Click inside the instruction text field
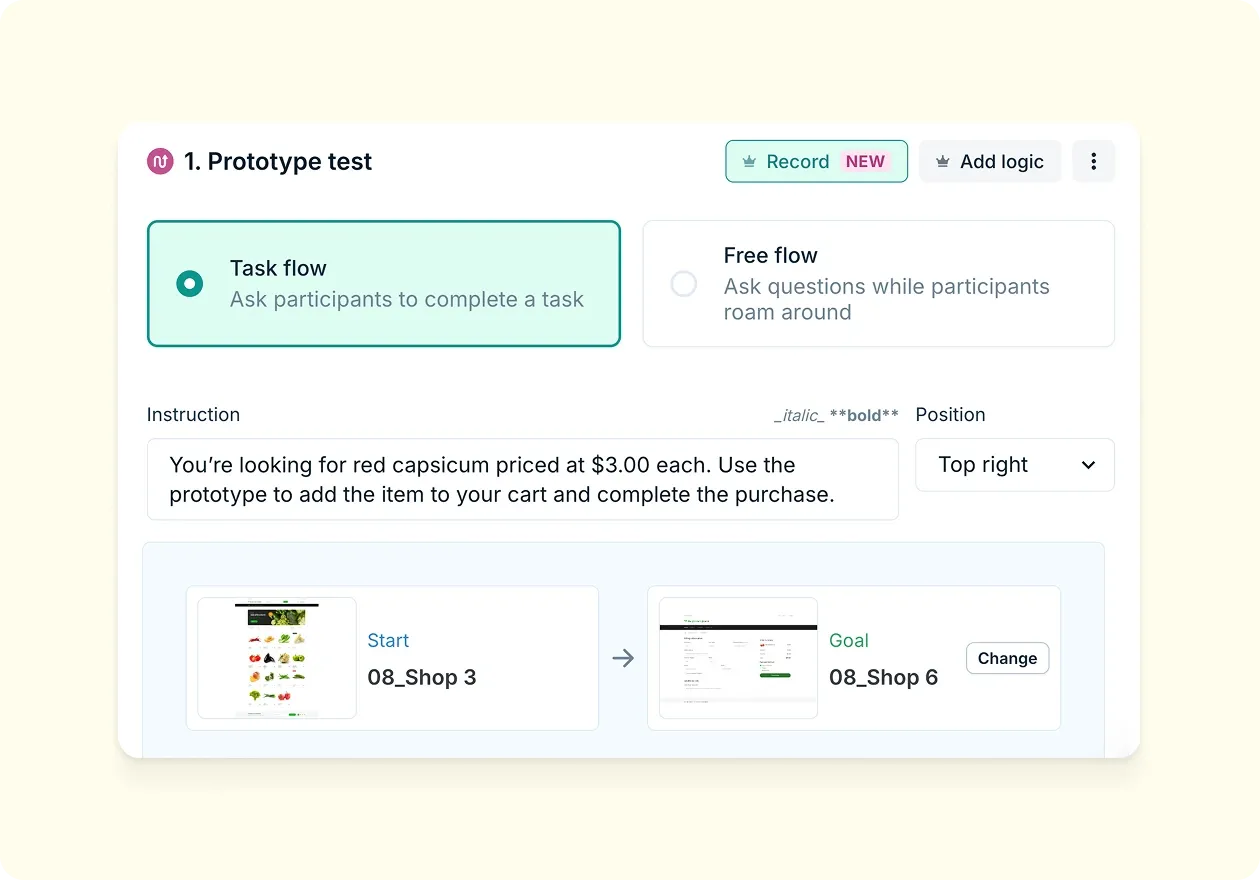This screenshot has width=1260, height=880. [522, 478]
